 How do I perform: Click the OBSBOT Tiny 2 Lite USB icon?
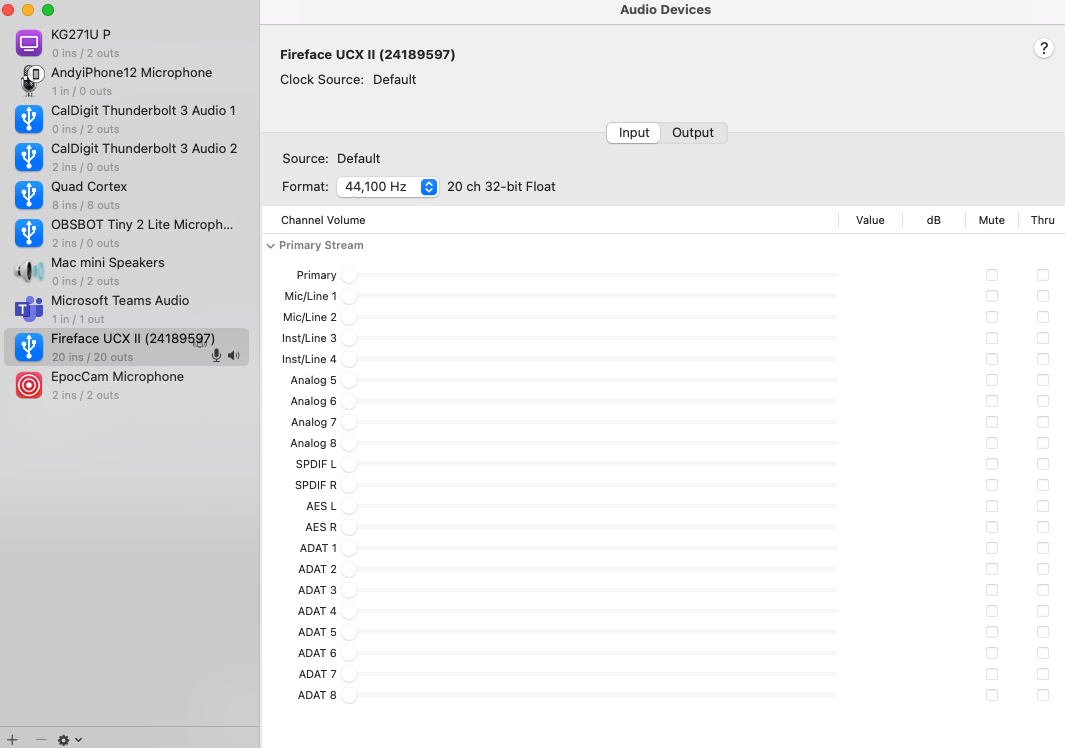click(29, 233)
